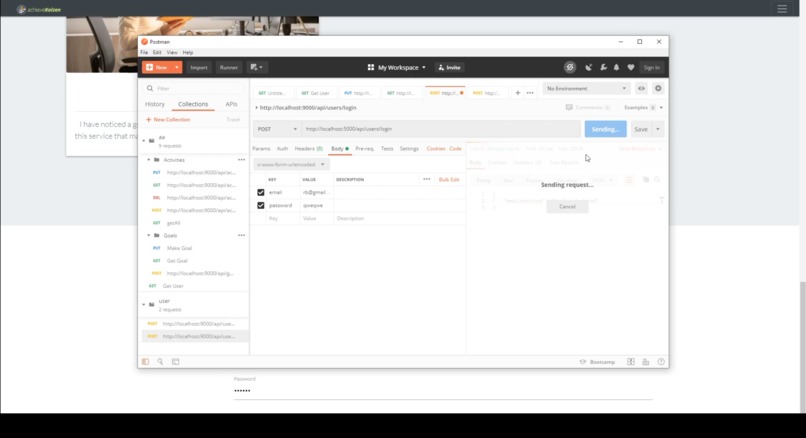Open Bootcamp in the status bar
The image size is (806, 438).
click(597, 362)
